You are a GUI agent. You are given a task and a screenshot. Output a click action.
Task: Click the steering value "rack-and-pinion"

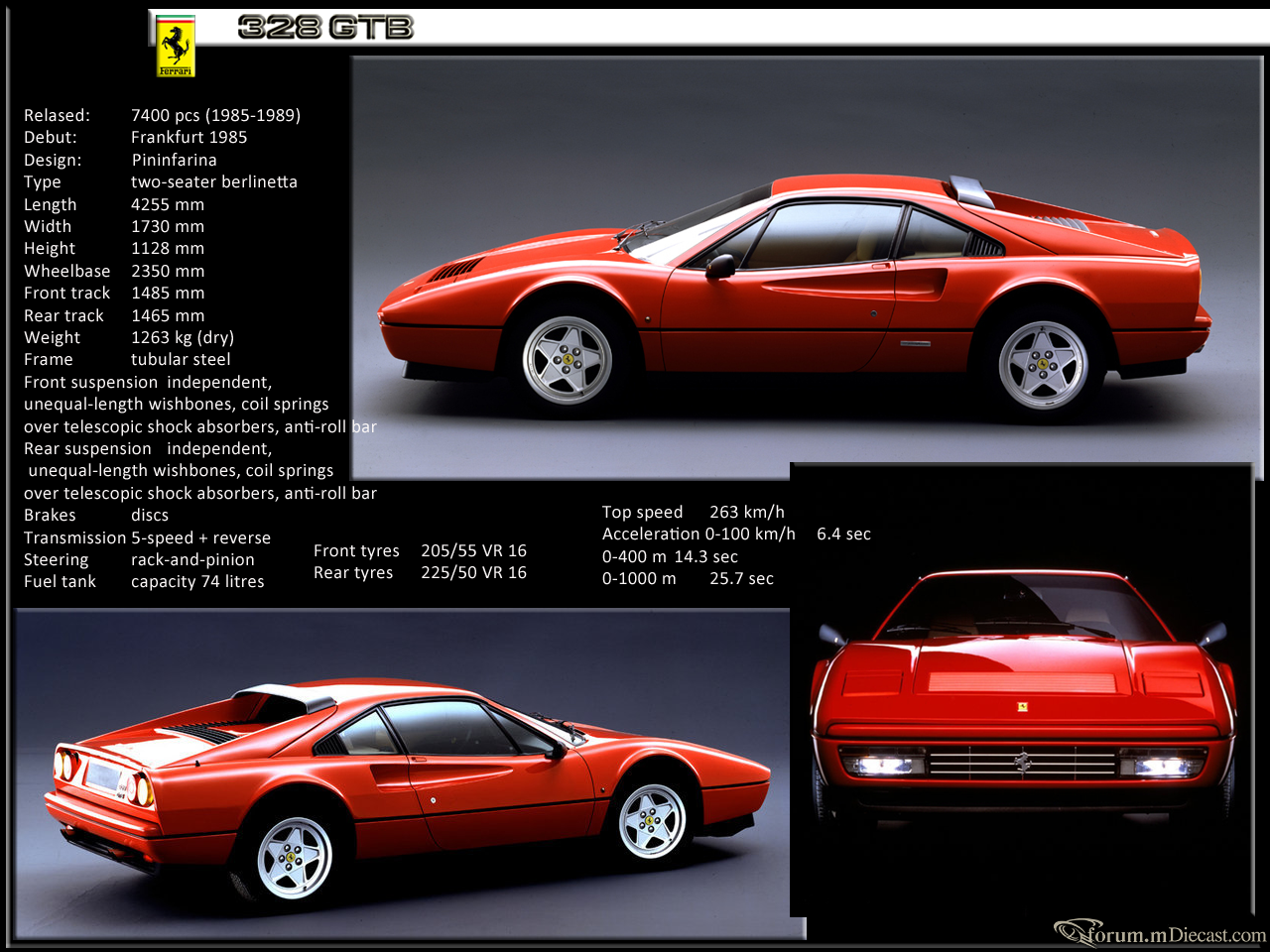pos(192,559)
